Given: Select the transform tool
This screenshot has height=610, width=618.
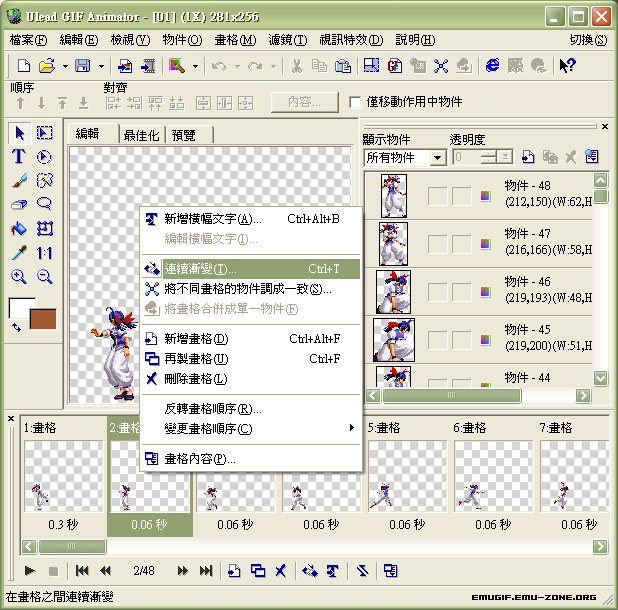Looking at the screenshot, I should tap(45, 229).
